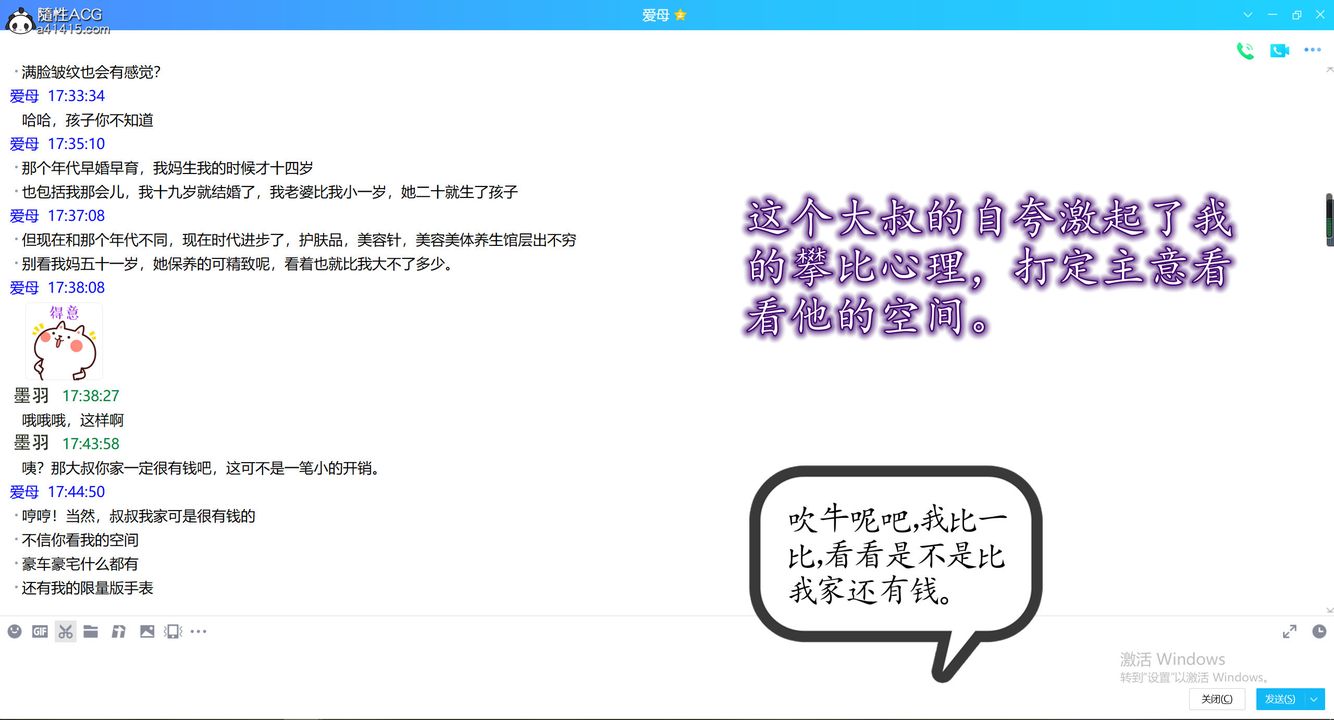This screenshot has height=720, width=1334.
Task: Open the emoji picker in the chat toolbar
Action: click(14, 631)
